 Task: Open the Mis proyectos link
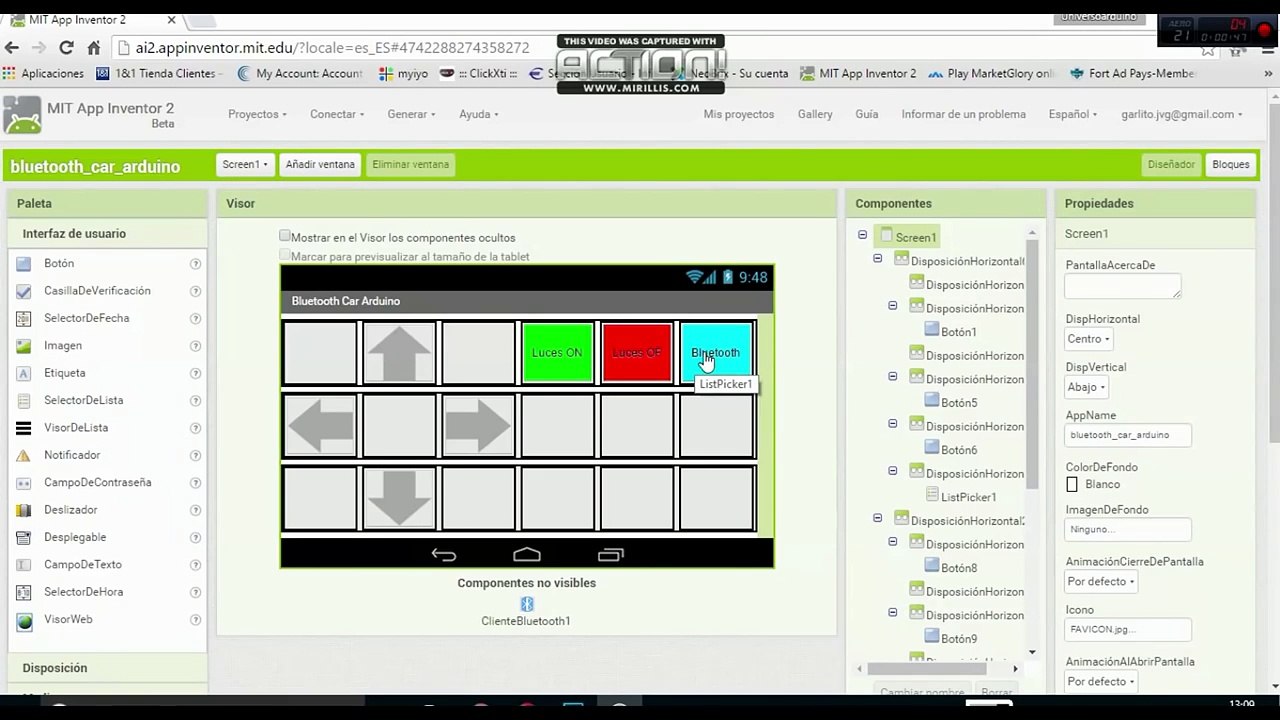pos(738,114)
